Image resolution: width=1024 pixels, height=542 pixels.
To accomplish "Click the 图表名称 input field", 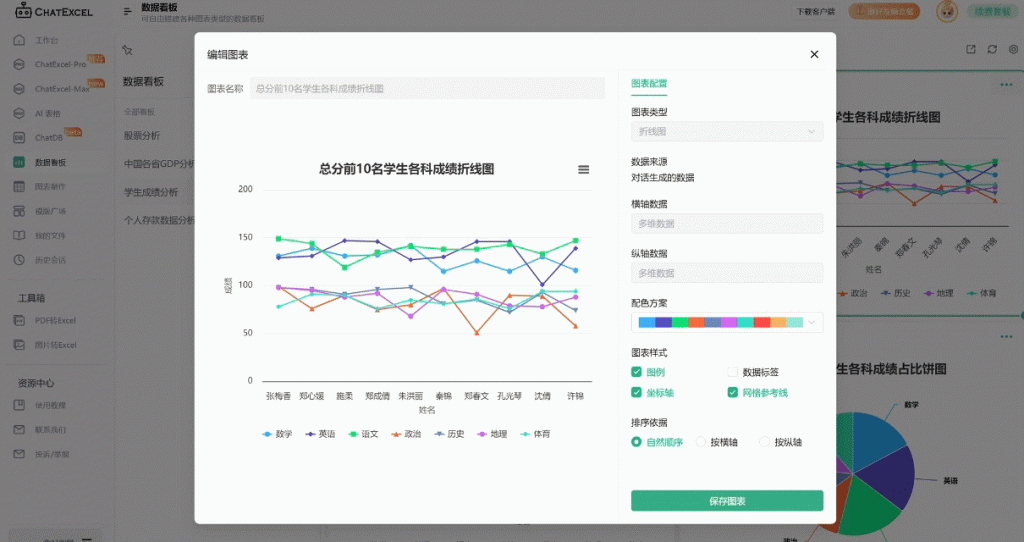I will 427,89.
